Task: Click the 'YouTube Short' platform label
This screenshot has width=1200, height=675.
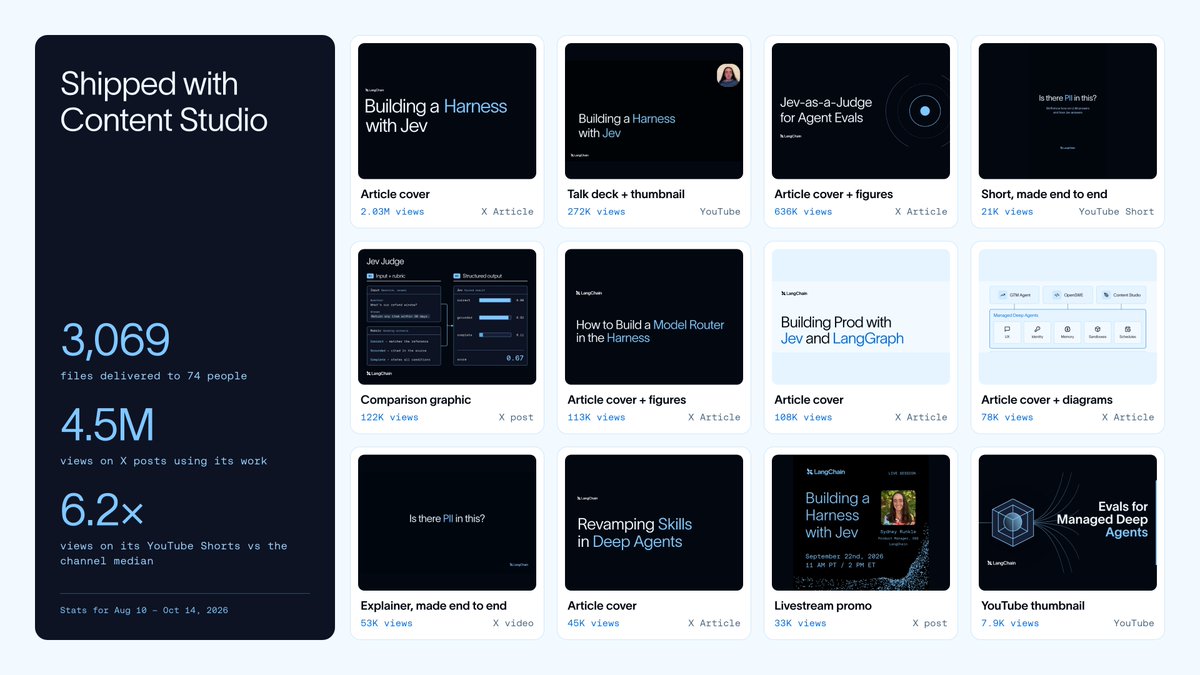Action: click(x=1116, y=212)
